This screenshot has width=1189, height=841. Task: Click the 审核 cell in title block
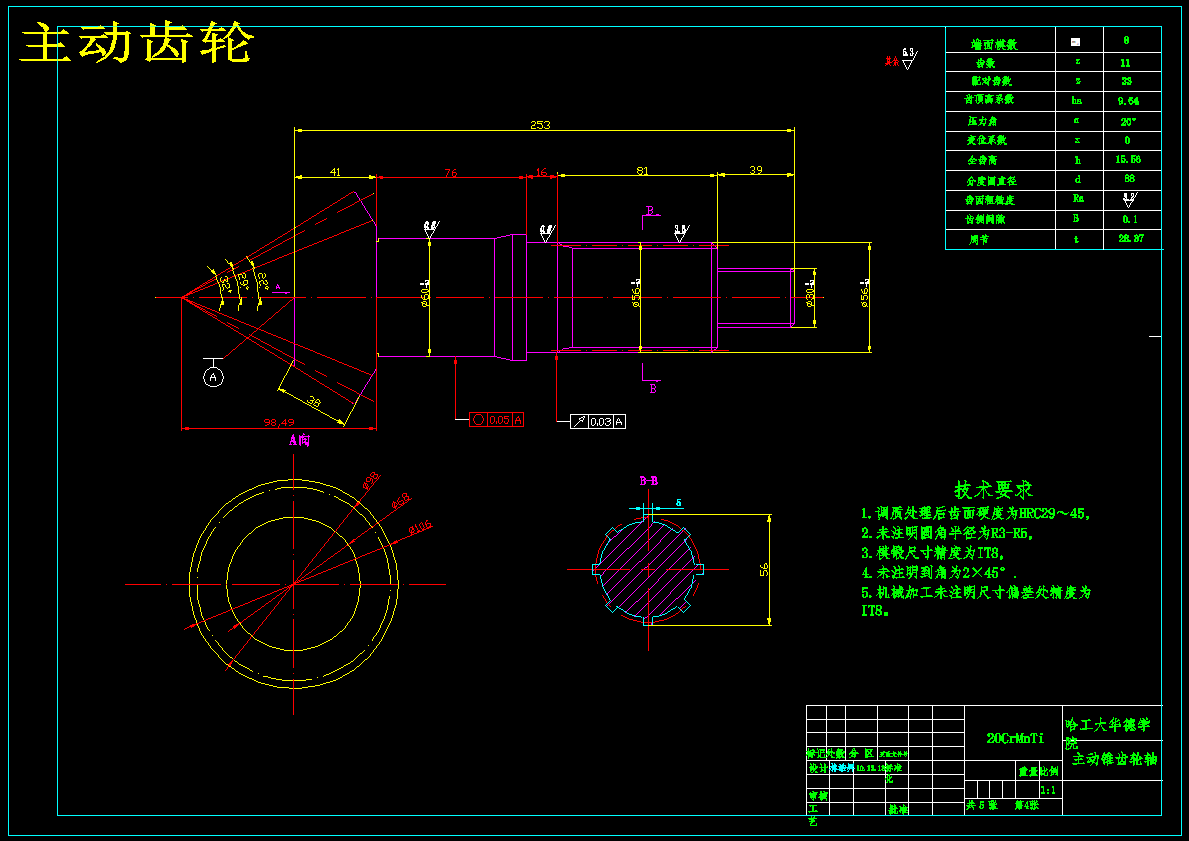click(817, 796)
